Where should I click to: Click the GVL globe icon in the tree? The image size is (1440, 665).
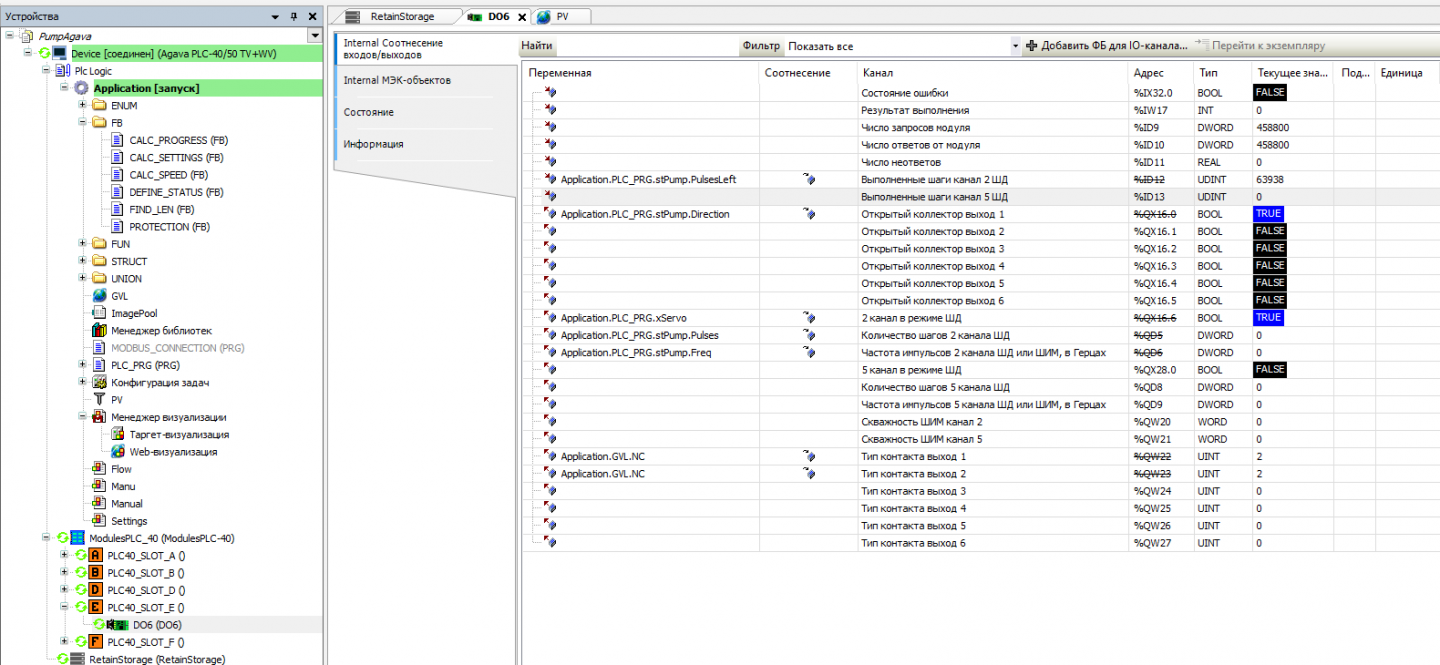99,296
